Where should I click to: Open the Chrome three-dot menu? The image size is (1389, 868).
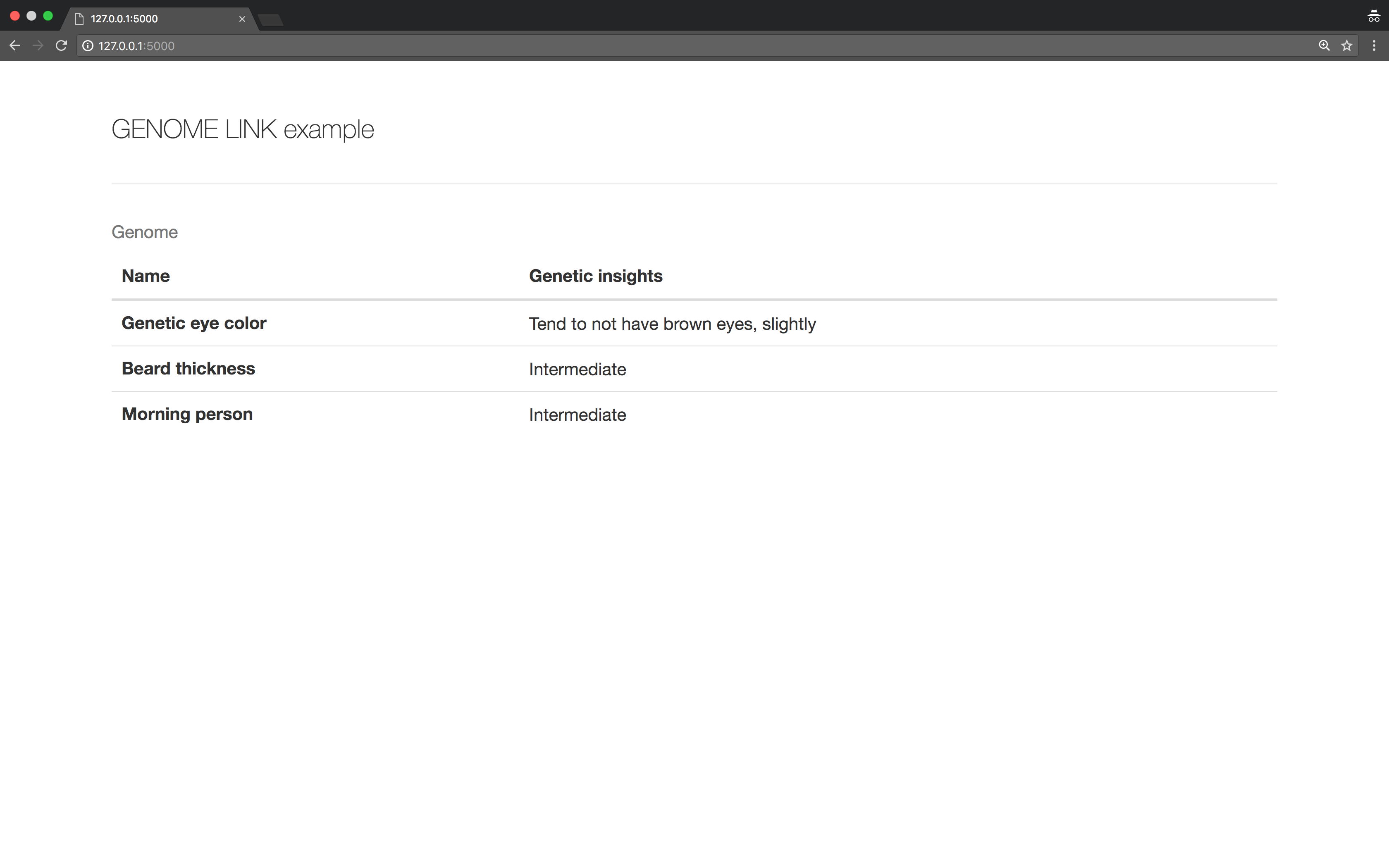1374,45
